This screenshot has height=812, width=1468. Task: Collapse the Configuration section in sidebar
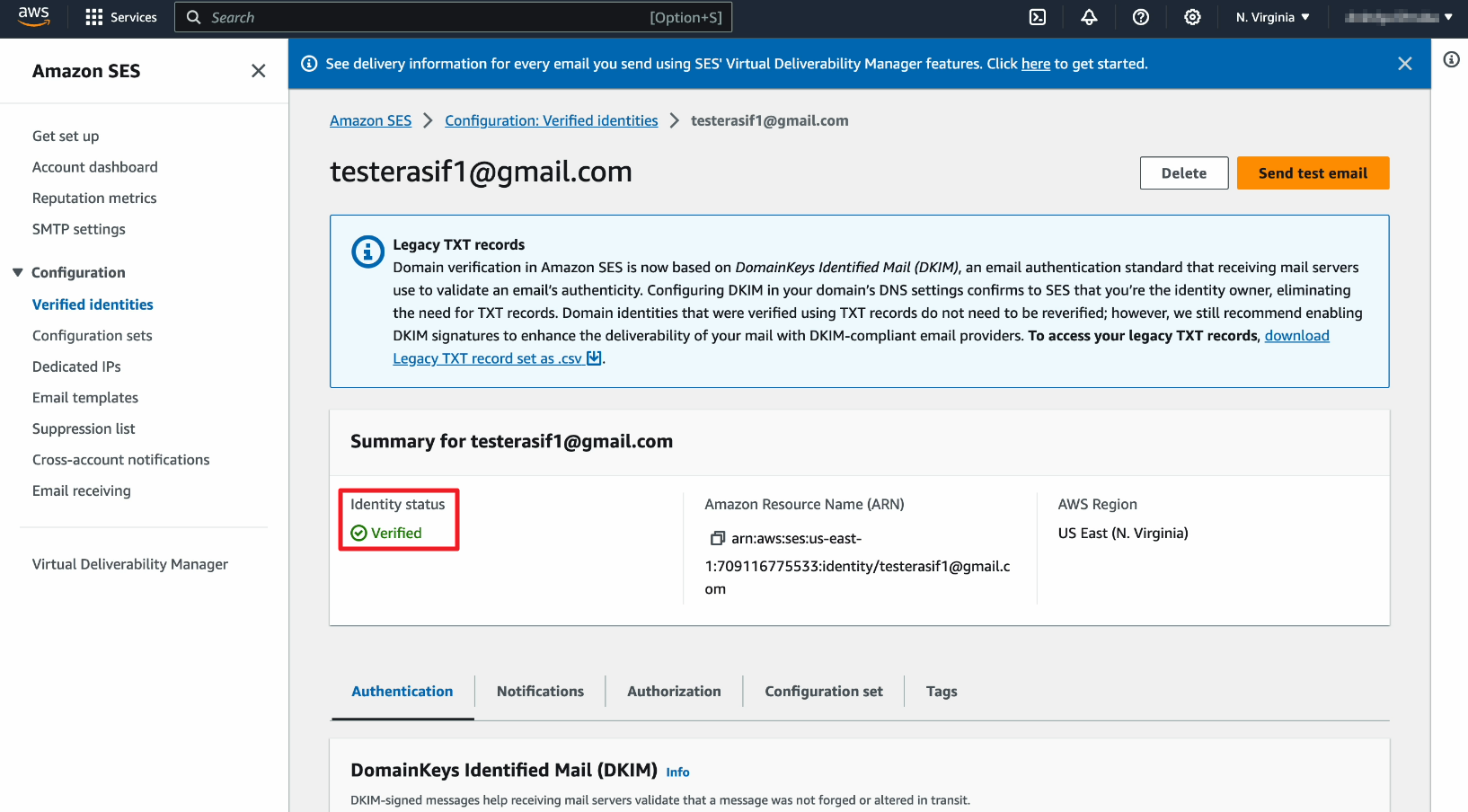(18, 272)
